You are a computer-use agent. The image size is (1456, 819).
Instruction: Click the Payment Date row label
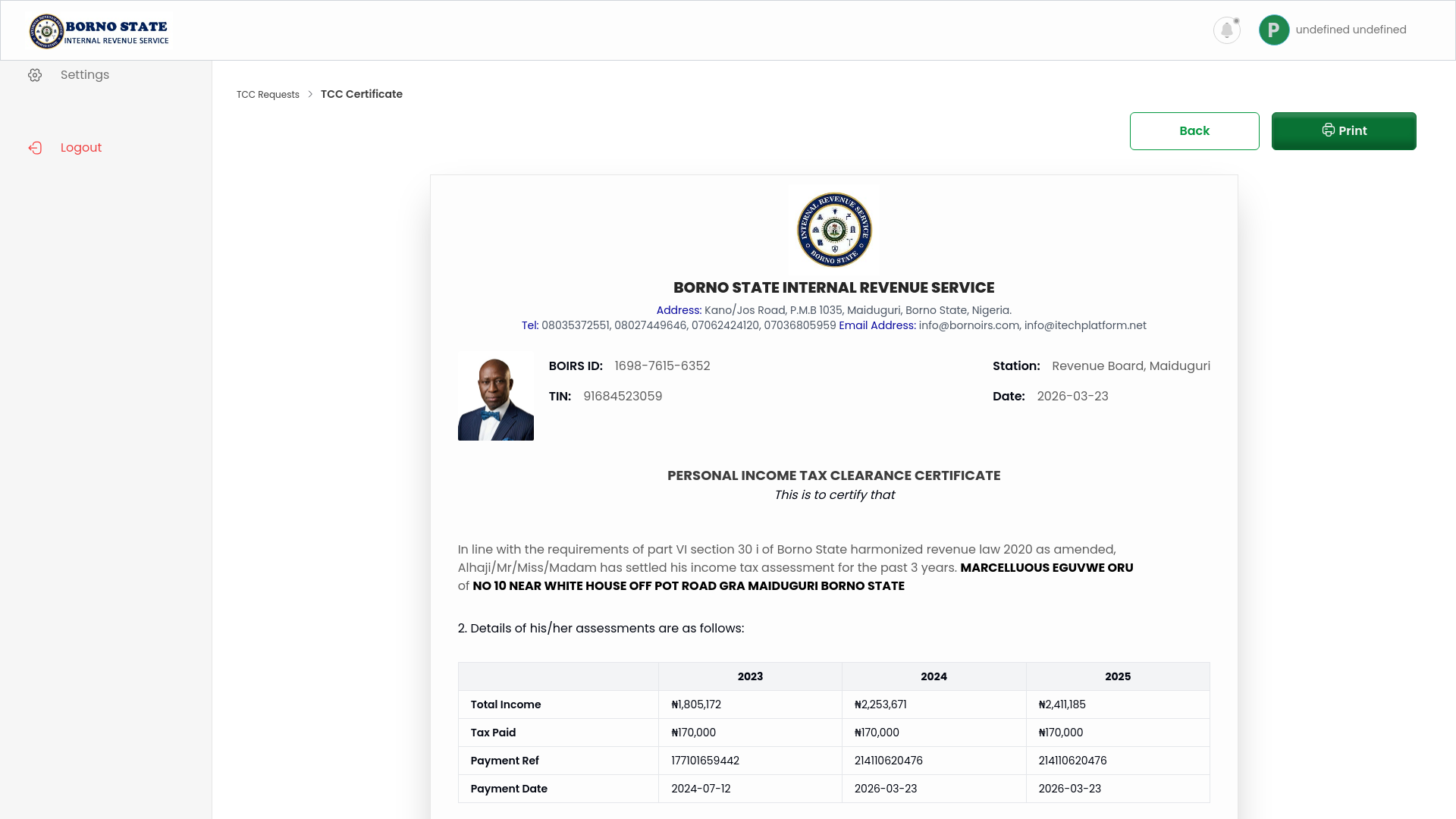click(509, 789)
